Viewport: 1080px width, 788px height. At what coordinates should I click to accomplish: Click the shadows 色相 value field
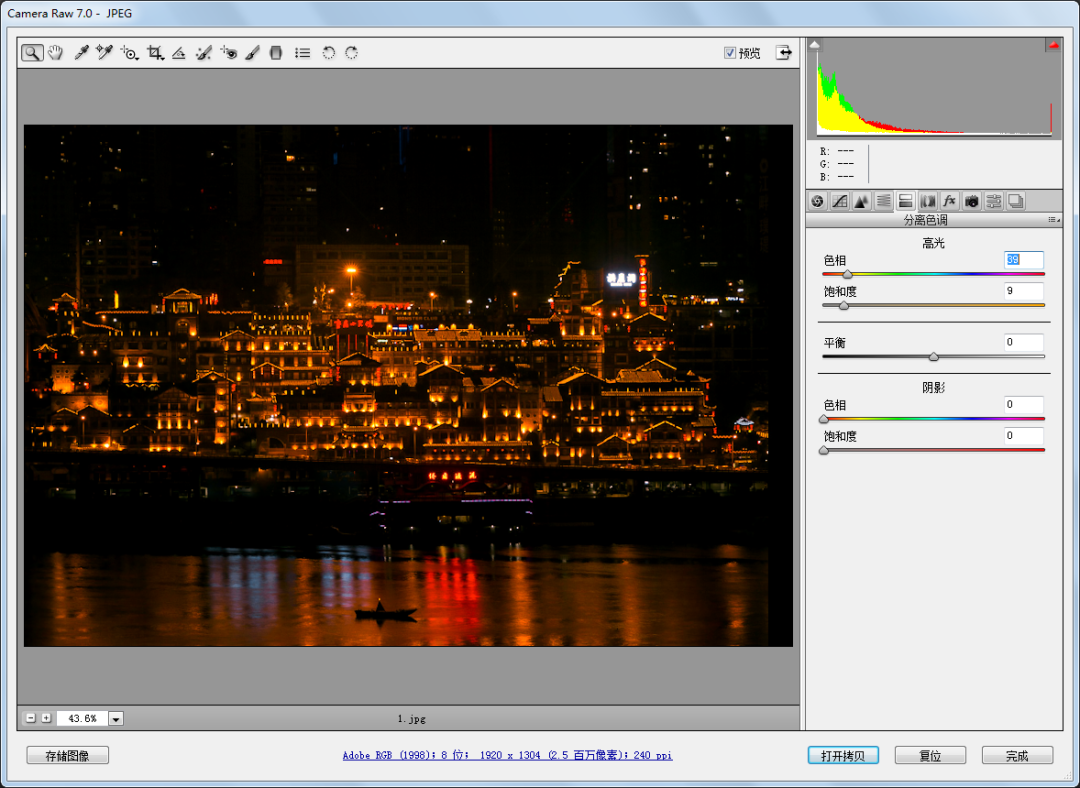[x=1024, y=404]
